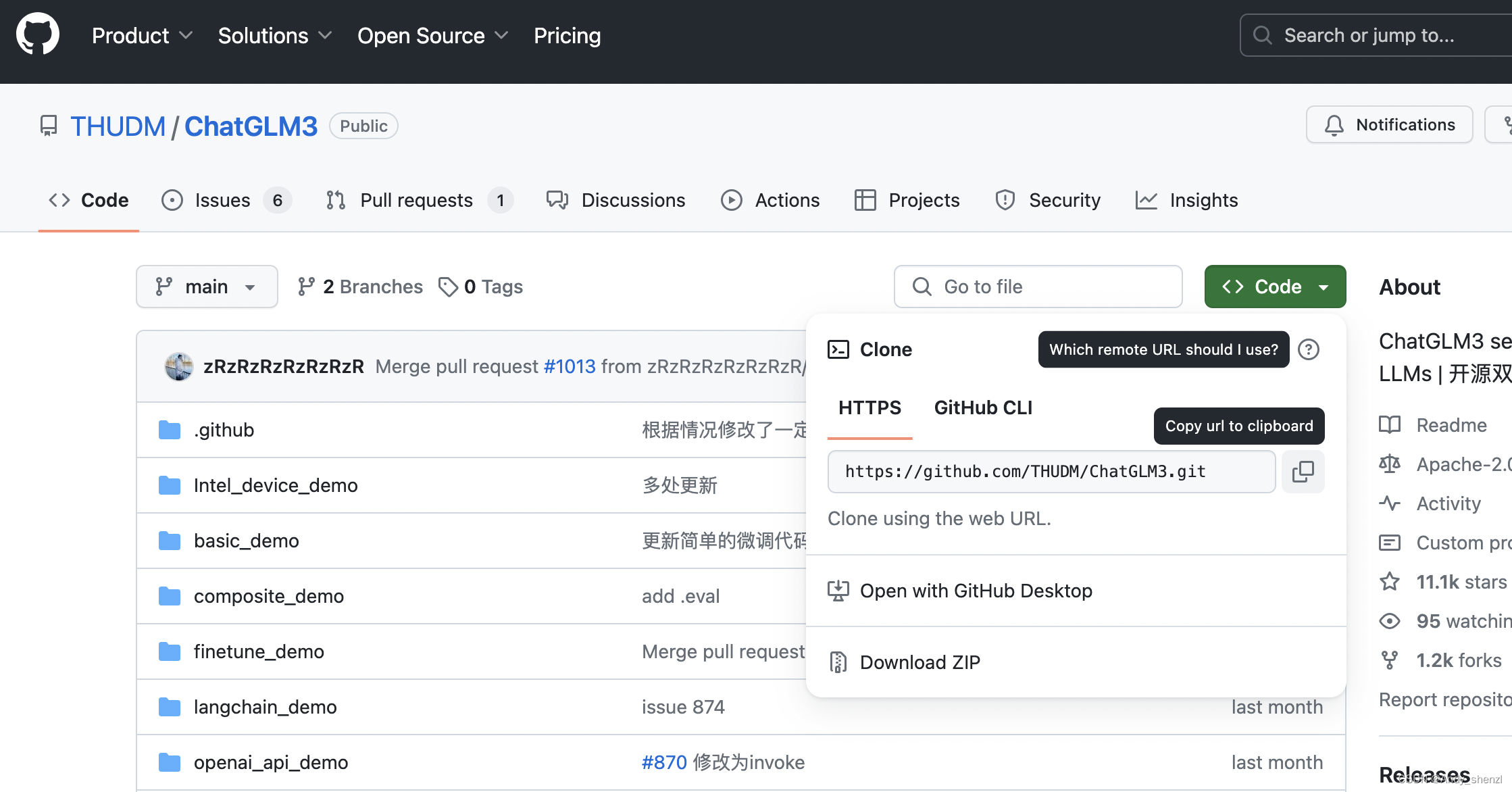Open the Pull requests tab
This screenshot has height=792, width=1512.
[x=419, y=200]
